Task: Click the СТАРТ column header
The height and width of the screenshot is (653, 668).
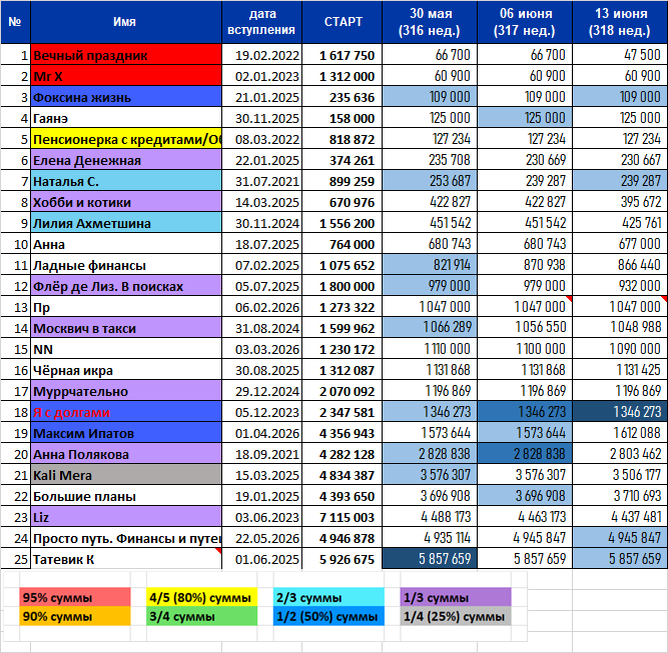Action: point(343,22)
